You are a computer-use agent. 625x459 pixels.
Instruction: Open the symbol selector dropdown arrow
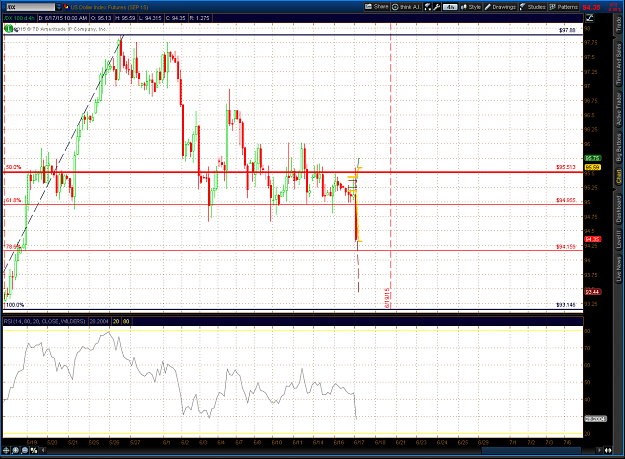point(59,7)
